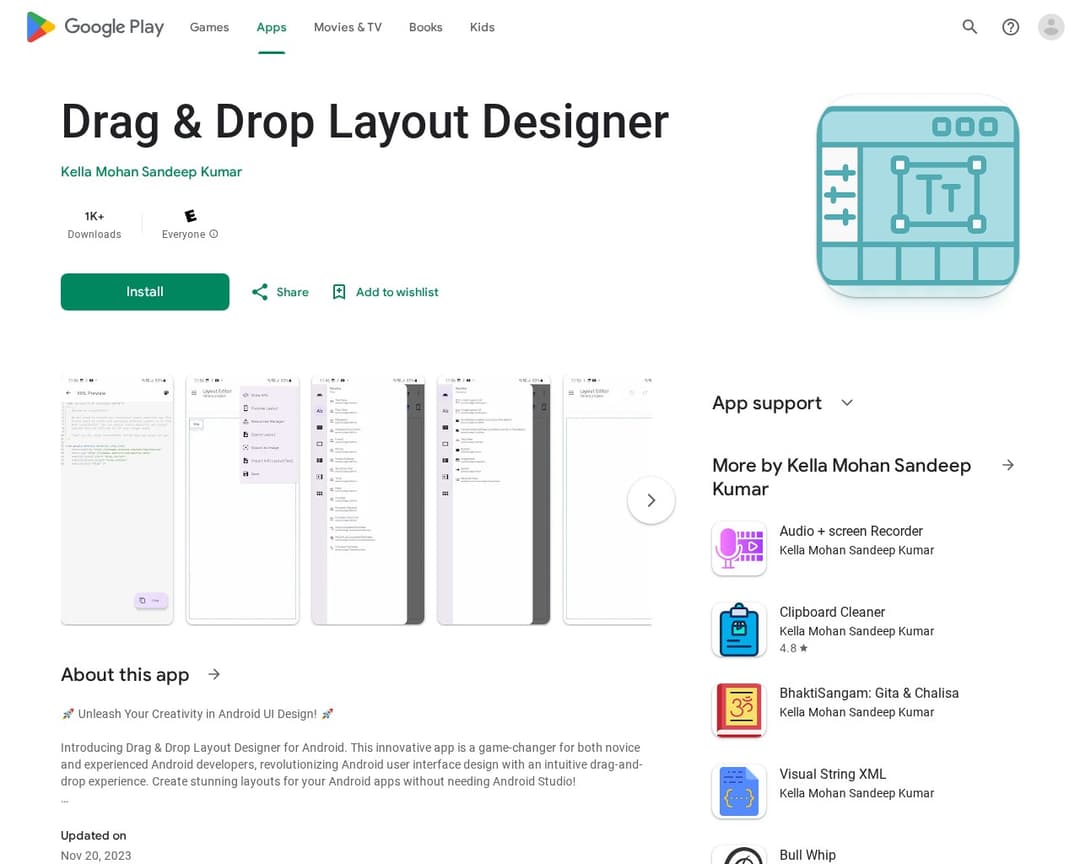Click the Share icon
1080x864 pixels.
click(x=260, y=292)
